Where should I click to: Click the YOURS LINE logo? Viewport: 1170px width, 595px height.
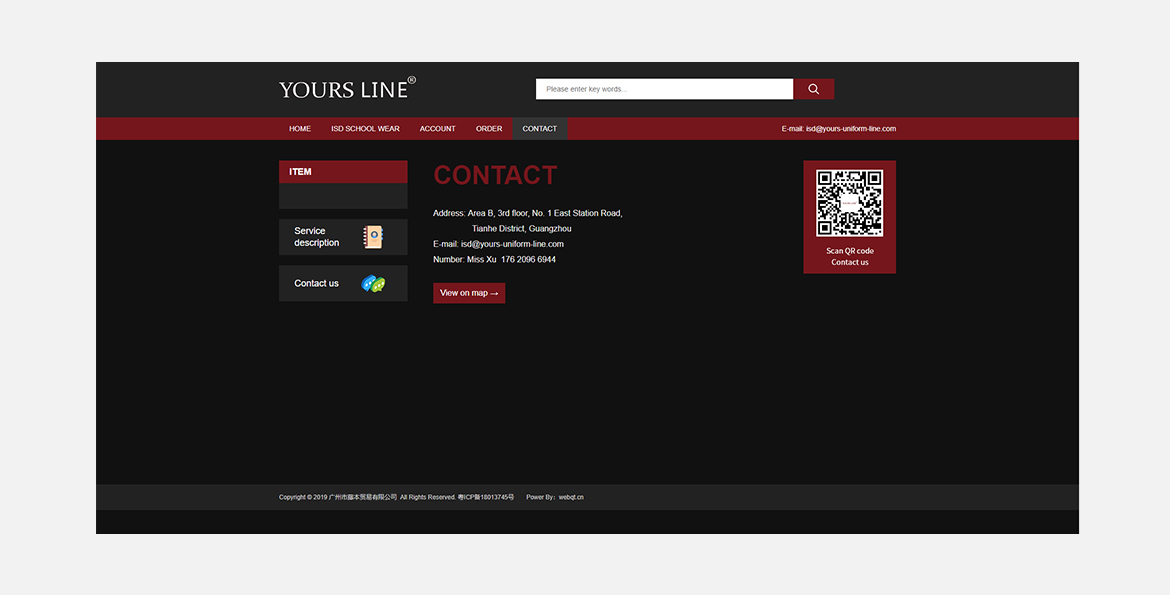347,89
